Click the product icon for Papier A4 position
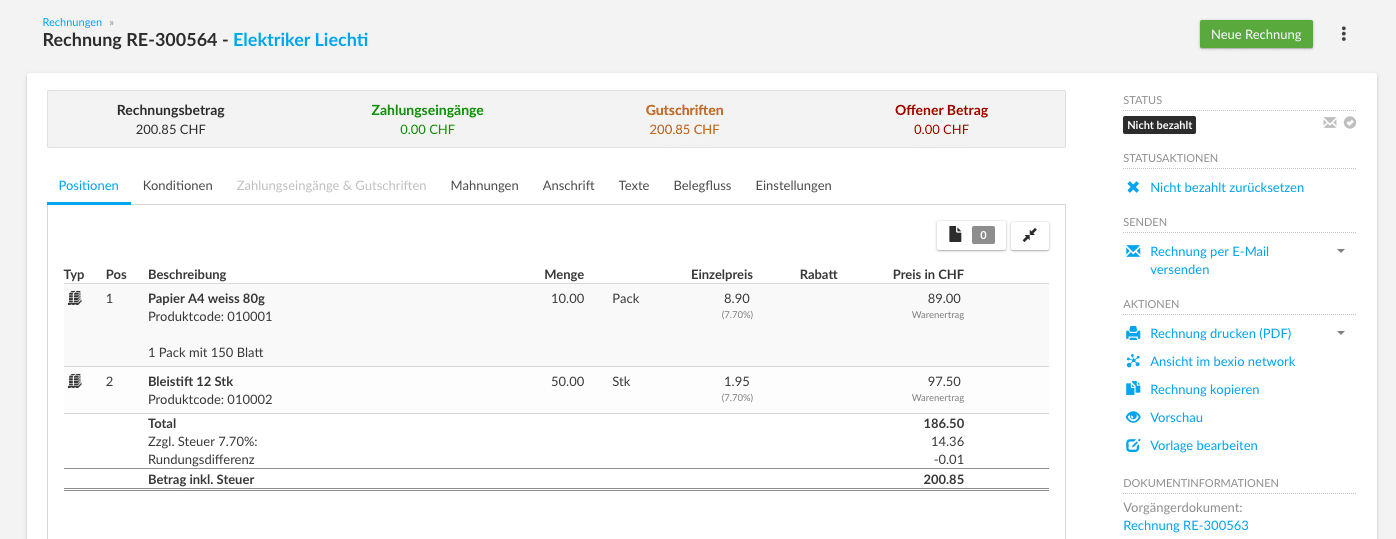This screenshot has height=539, width=1396. pos(74,298)
